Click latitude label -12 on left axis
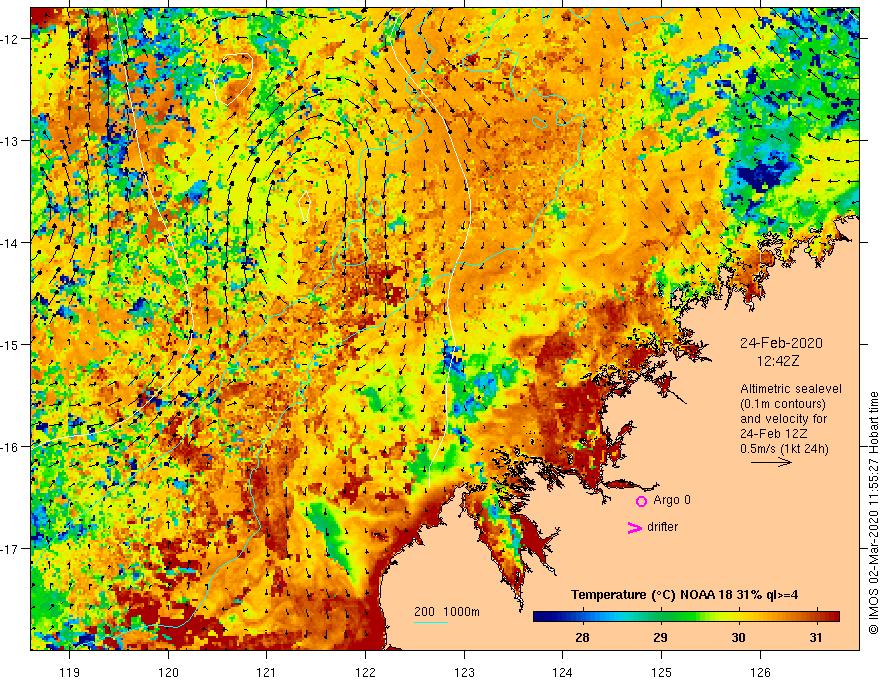 [9, 39]
